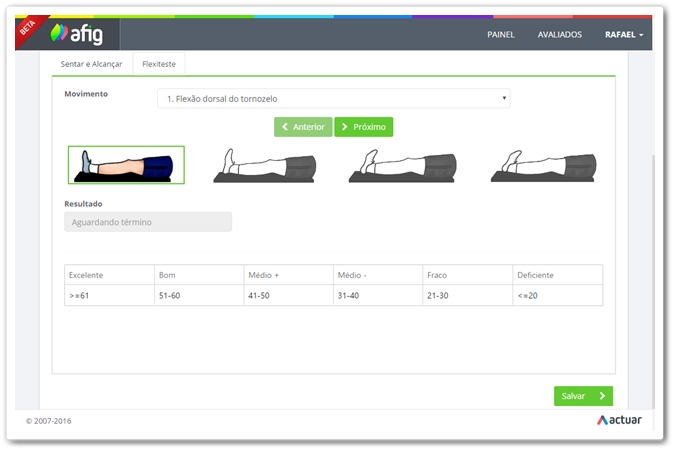The image size is (676, 452).
Task: Click the Resultado field showing Aguardando término
Action: tap(148, 222)
